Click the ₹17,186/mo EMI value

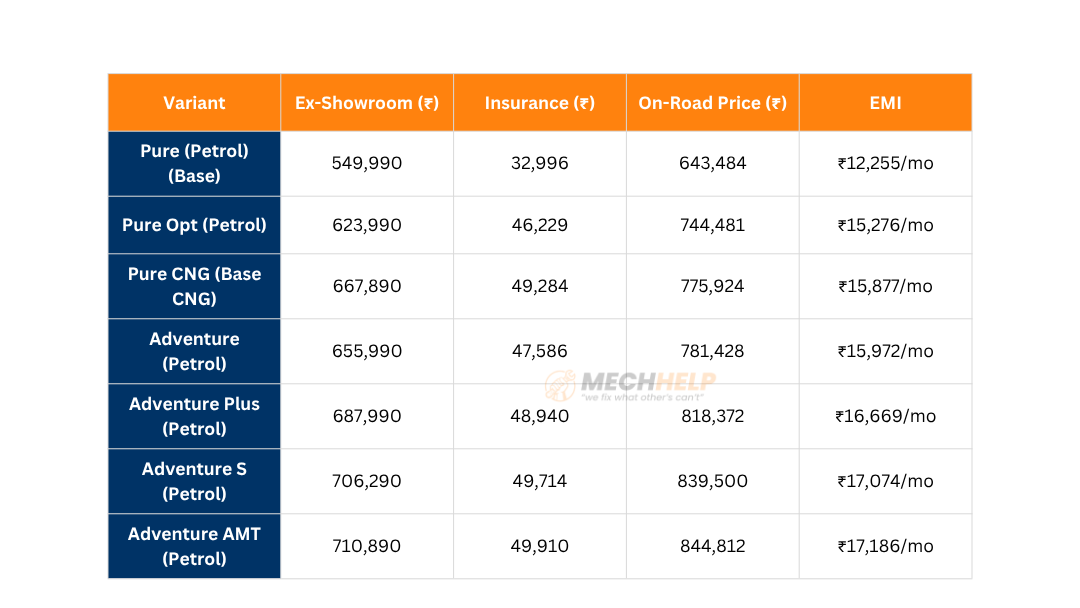point(885,546)
